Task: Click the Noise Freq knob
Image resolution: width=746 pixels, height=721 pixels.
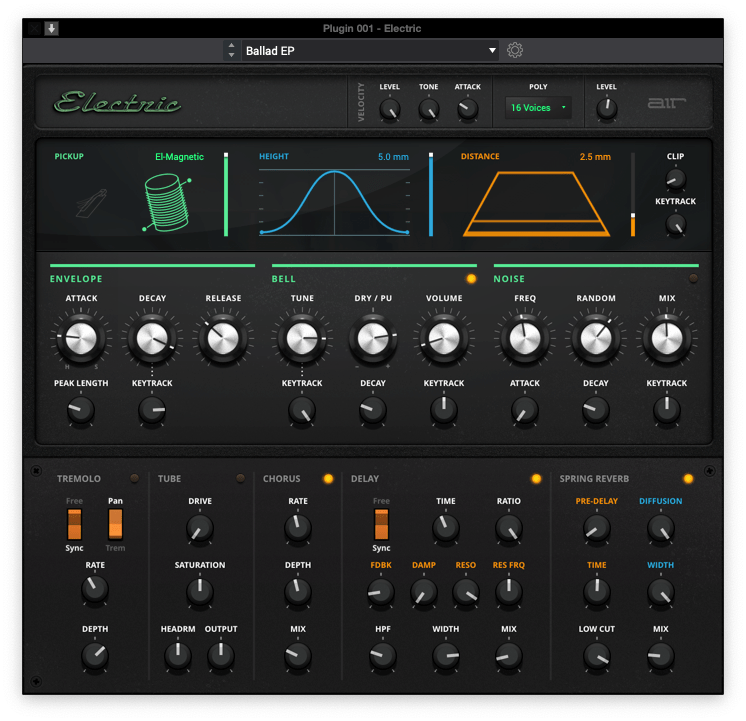Action: (x=525, y=339)
